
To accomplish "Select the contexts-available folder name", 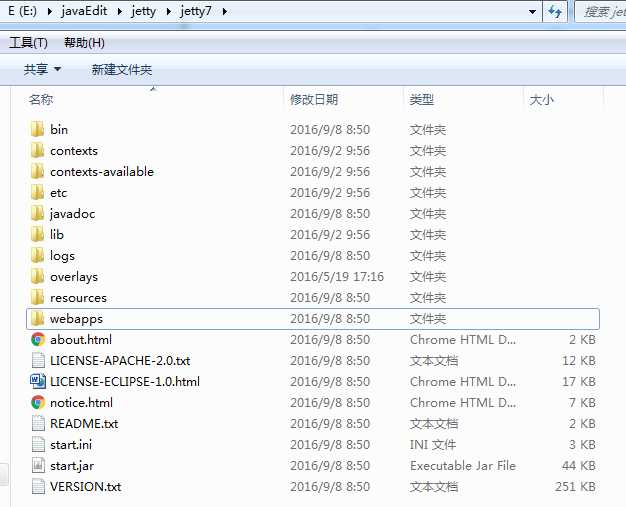I will pyautogui.click(x=102, y=172).
